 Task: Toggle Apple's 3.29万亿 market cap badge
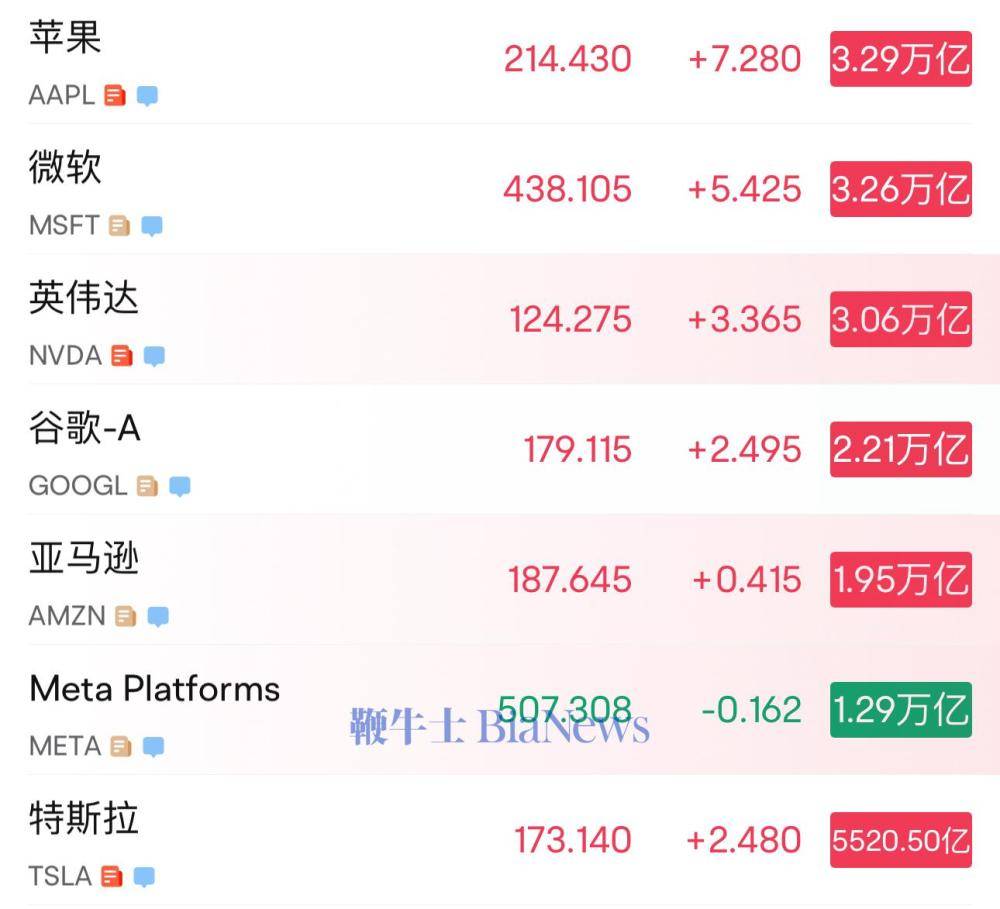tap(901, 59)
